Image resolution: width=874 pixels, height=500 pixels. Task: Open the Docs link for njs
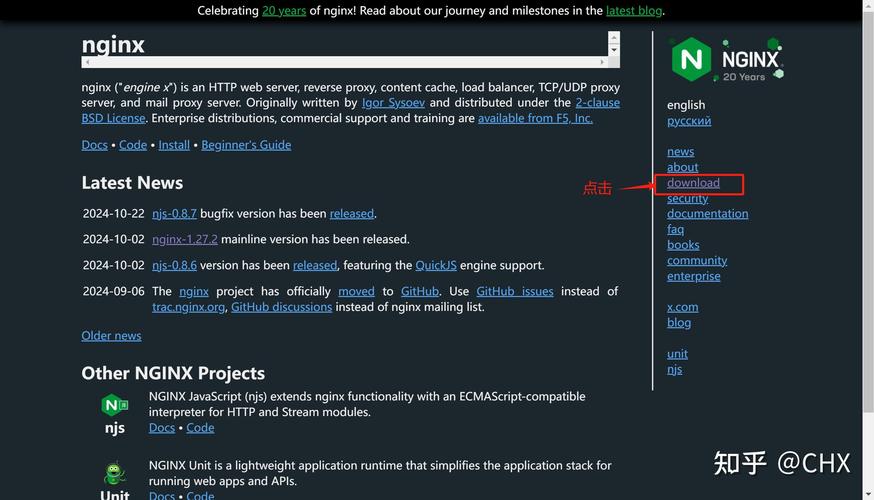click(162, 428)
